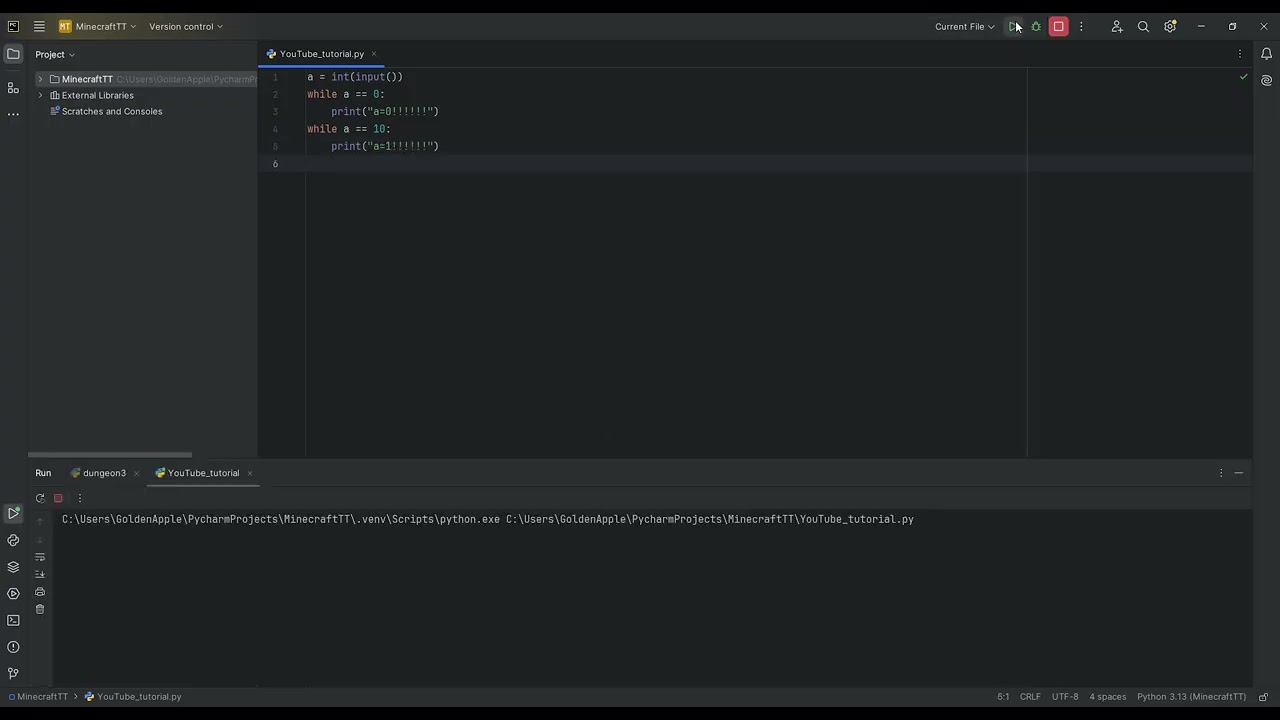
Task: Click the project tree horizontal scrollbar
Action: click(110, 455)
